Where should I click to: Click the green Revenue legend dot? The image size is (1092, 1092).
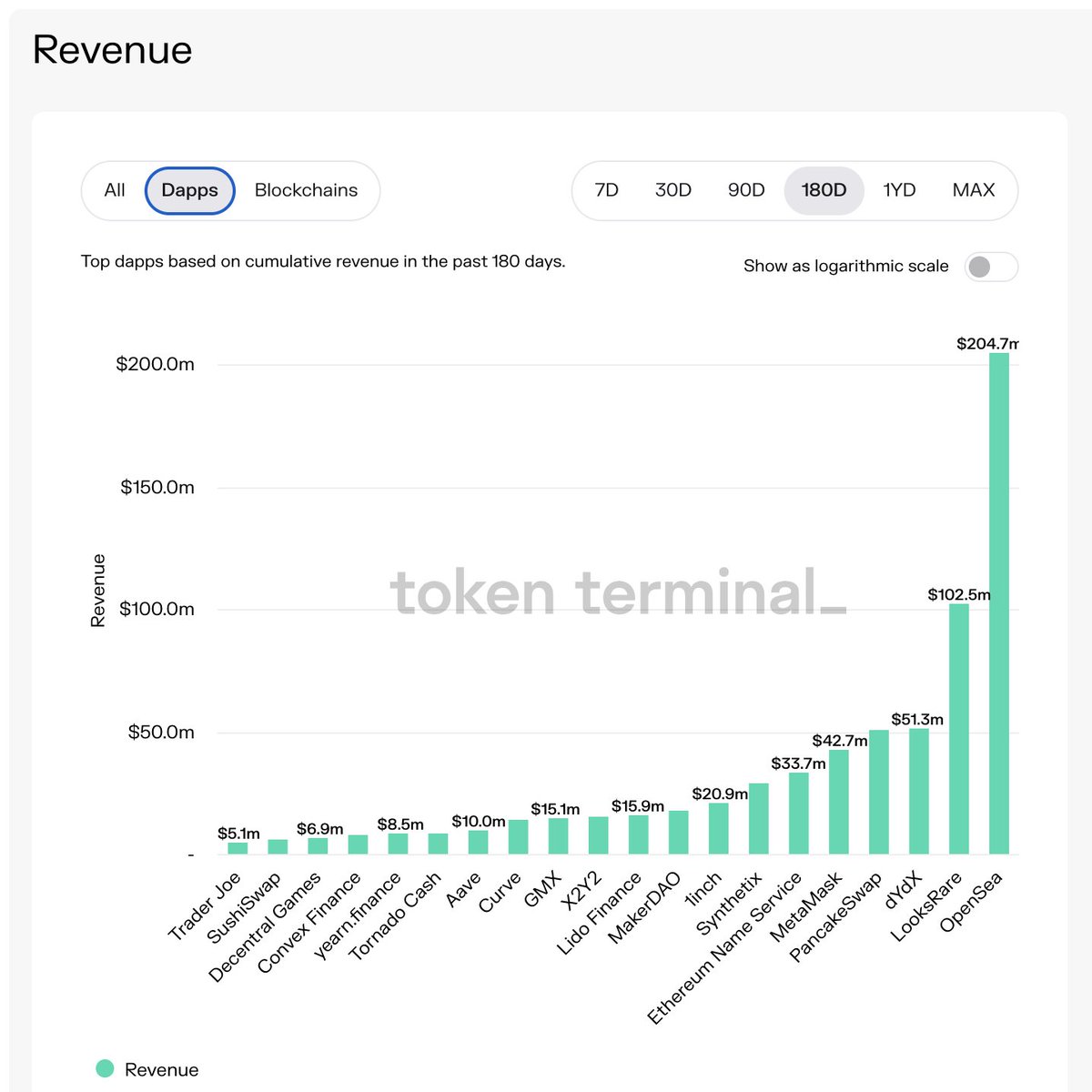click(x=105, y=1068)
